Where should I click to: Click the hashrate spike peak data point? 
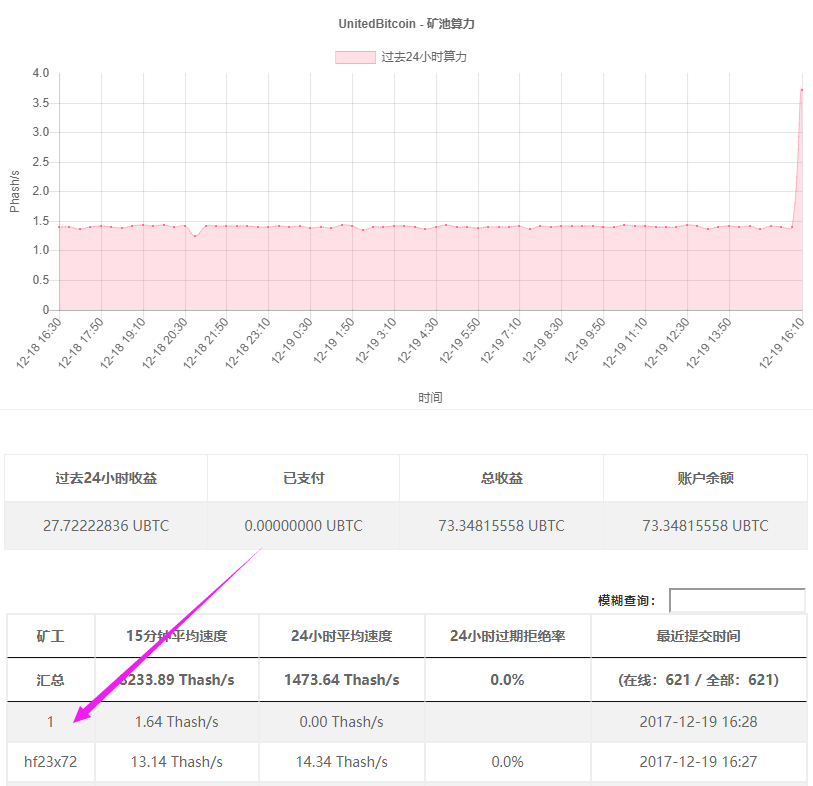802,90
